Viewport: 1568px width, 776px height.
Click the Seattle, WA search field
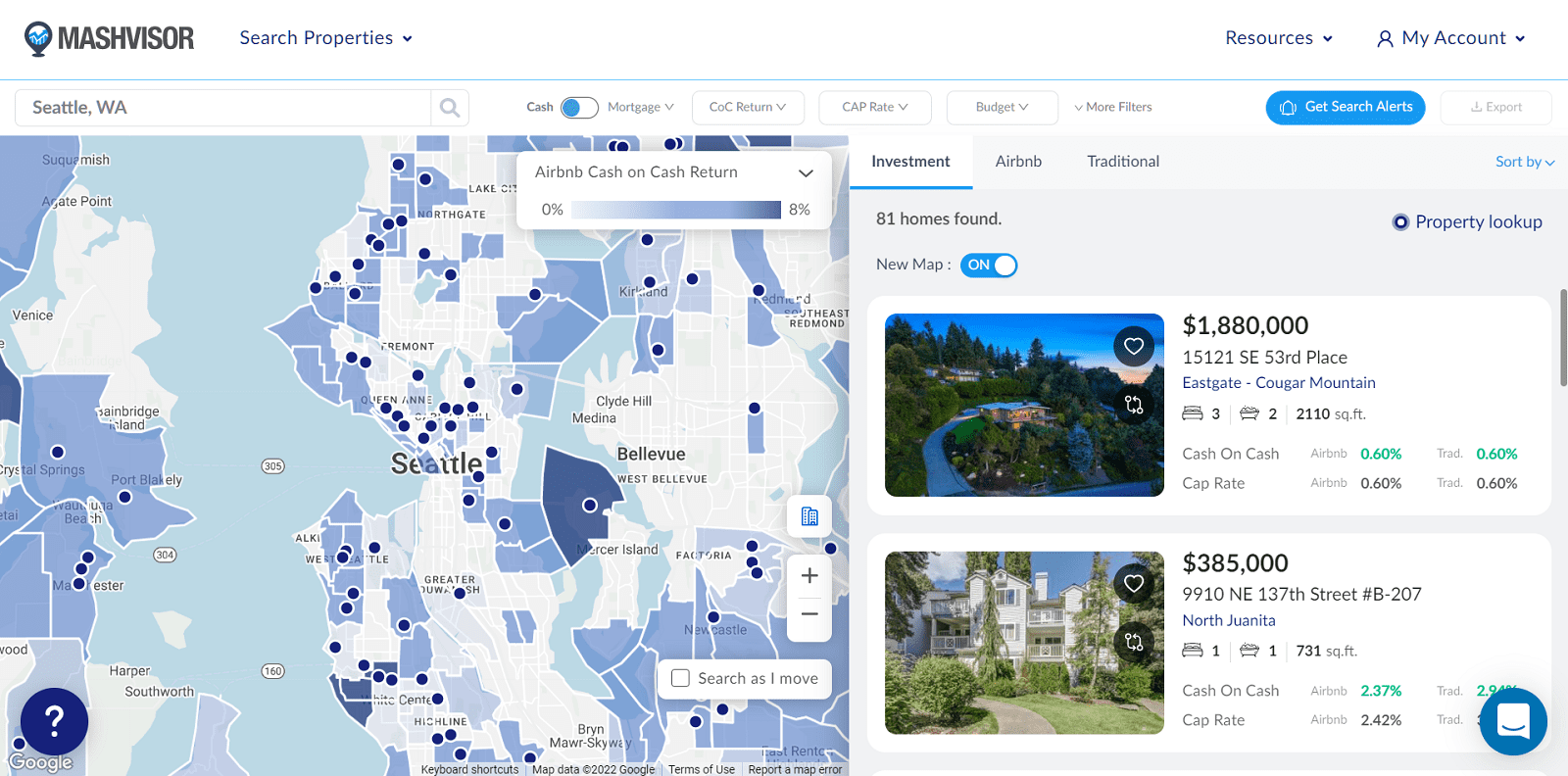tap(222, 108)
